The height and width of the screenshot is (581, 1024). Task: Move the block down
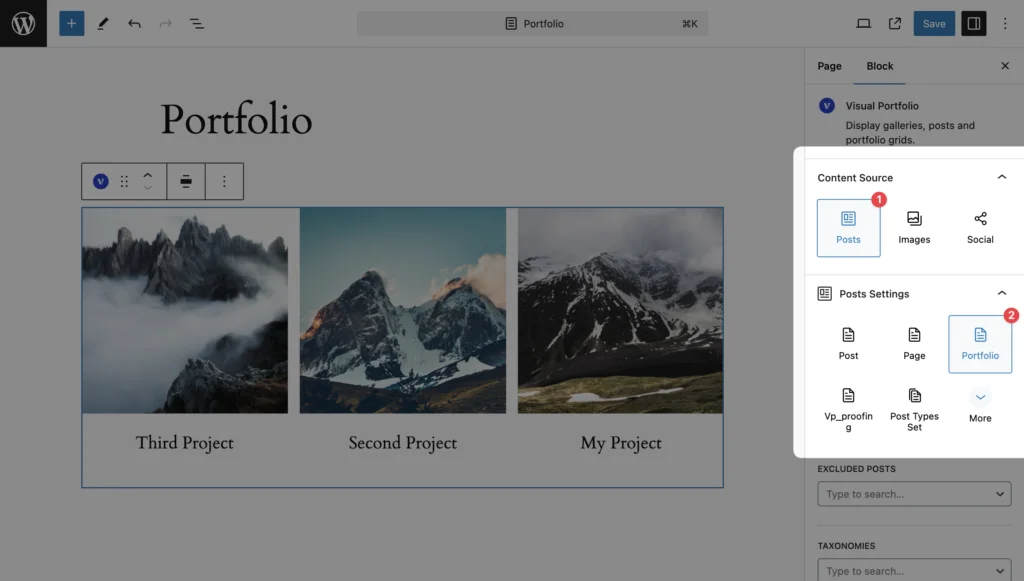click(x=148, y=188)
